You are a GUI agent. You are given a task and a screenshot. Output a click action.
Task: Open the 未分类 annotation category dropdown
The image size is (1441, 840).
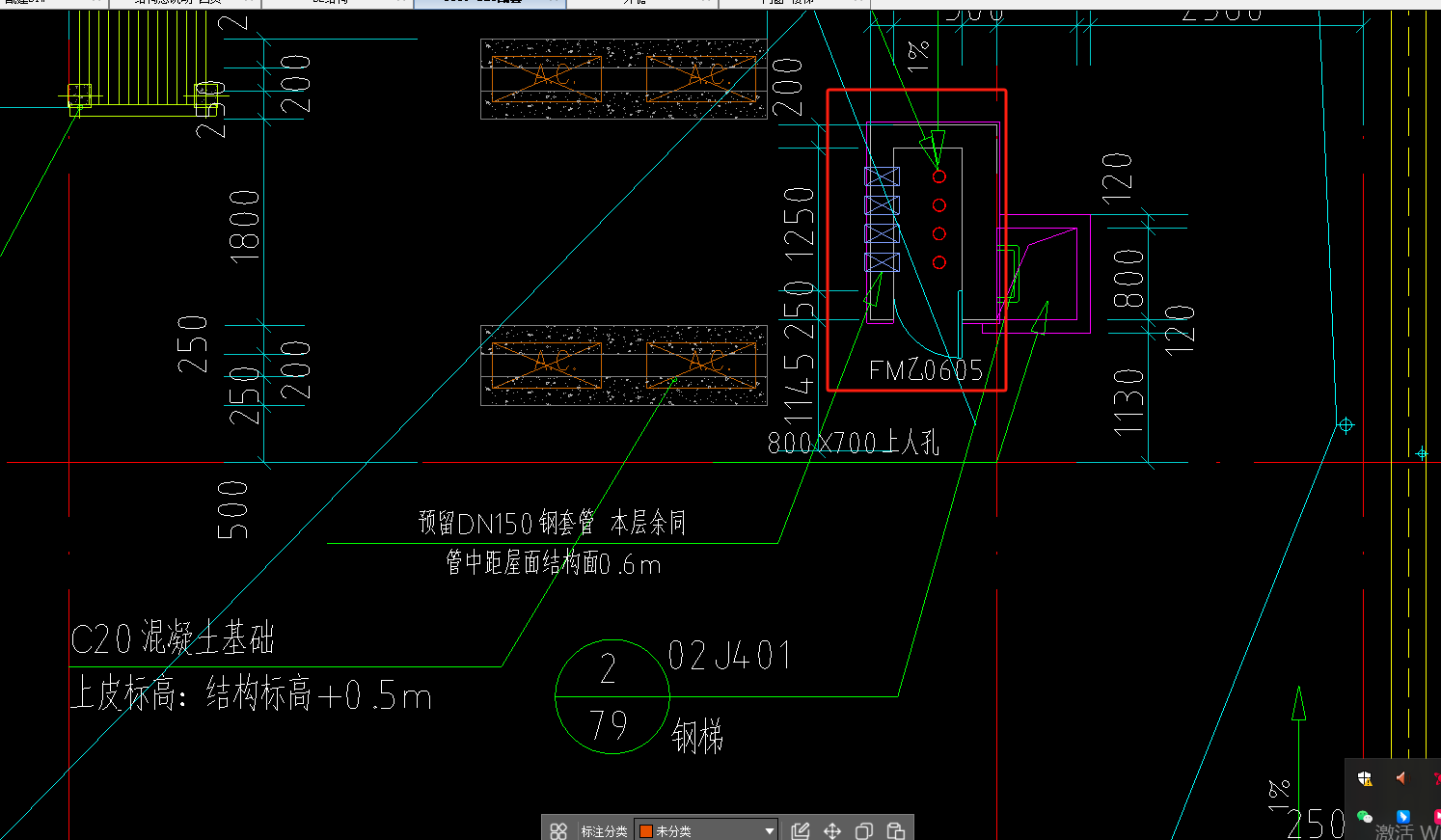coord(707,830)
